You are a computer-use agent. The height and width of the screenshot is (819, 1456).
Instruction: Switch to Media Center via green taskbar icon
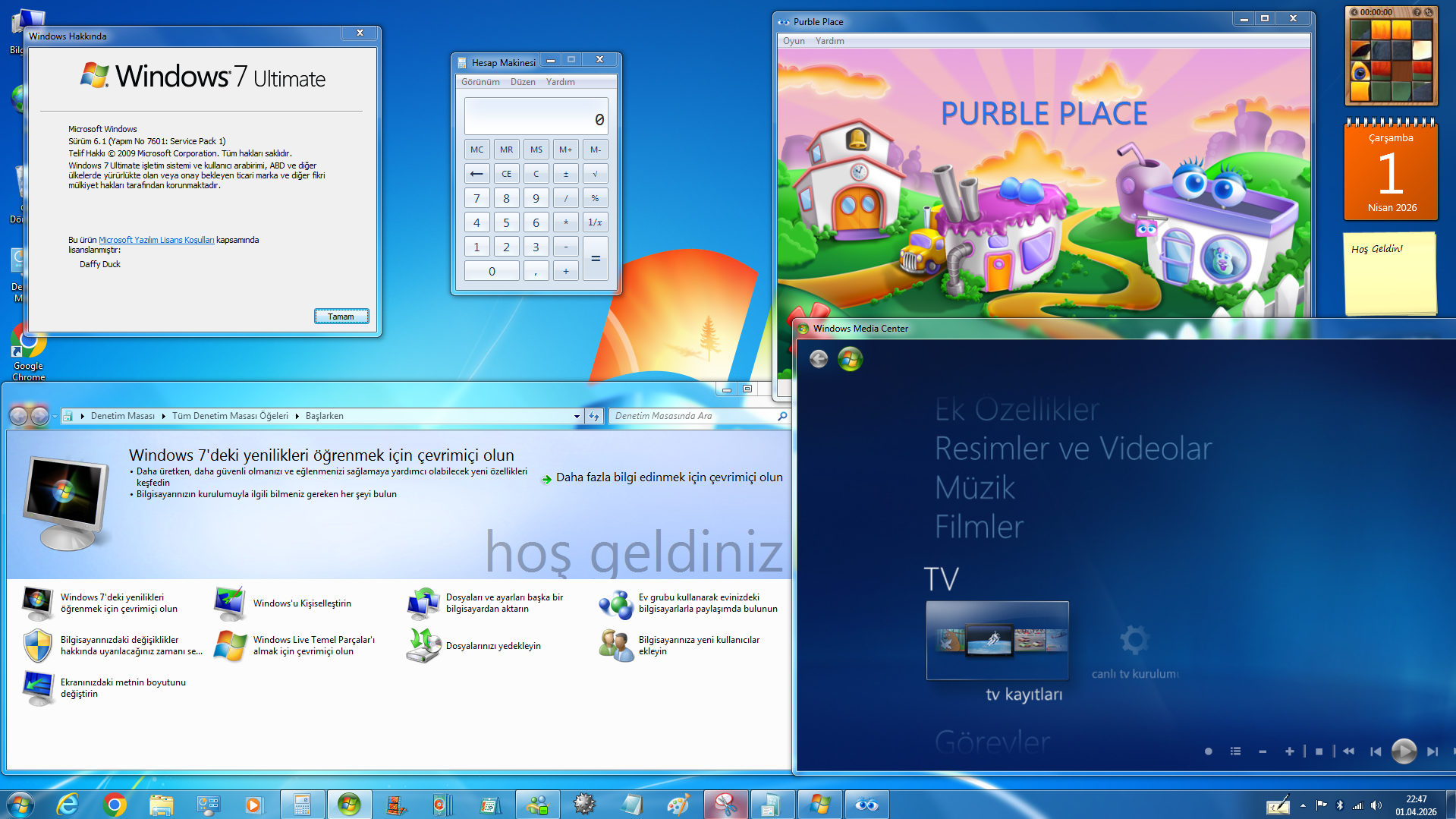(349, 805)
